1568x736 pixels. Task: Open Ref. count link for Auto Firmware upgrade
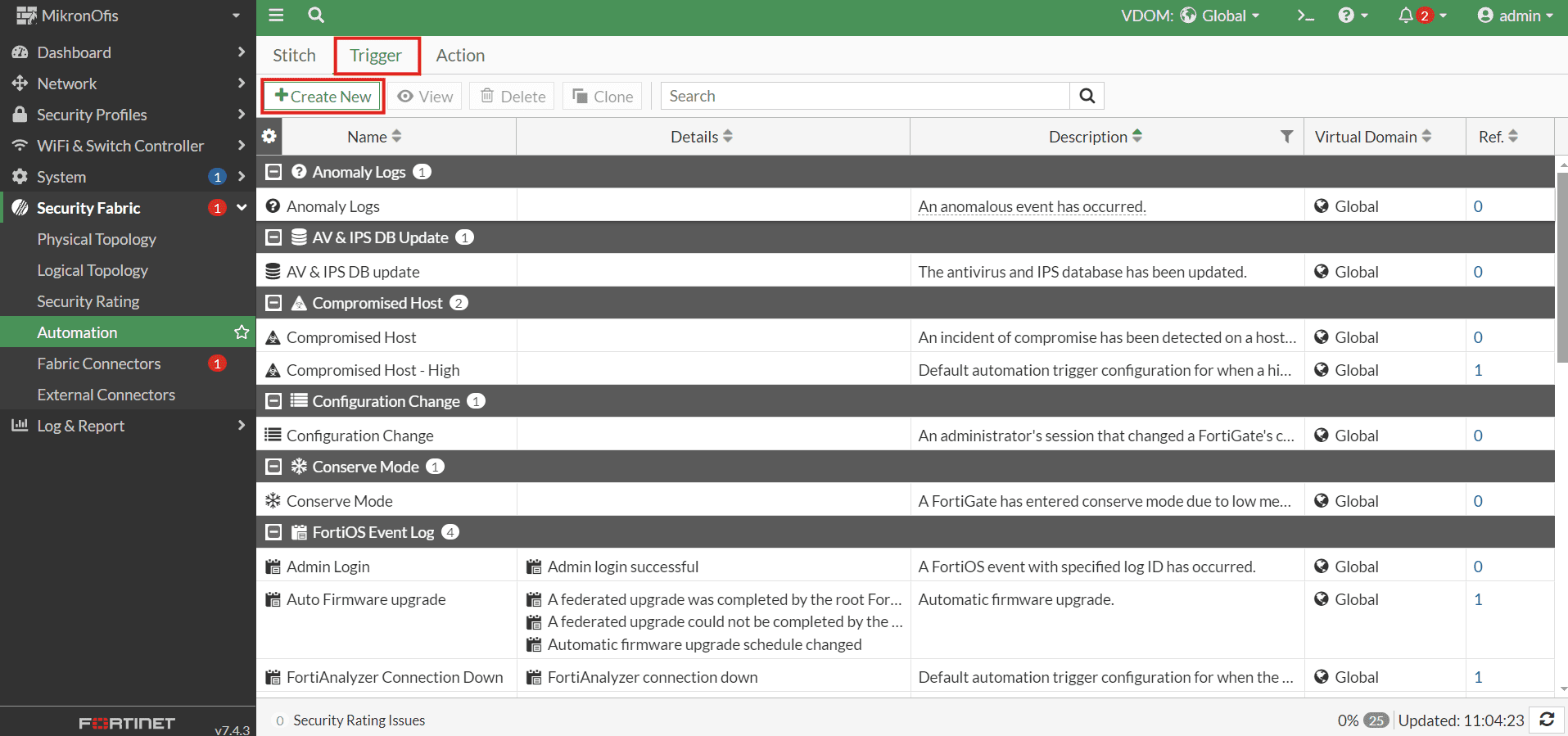point(1478,599)
